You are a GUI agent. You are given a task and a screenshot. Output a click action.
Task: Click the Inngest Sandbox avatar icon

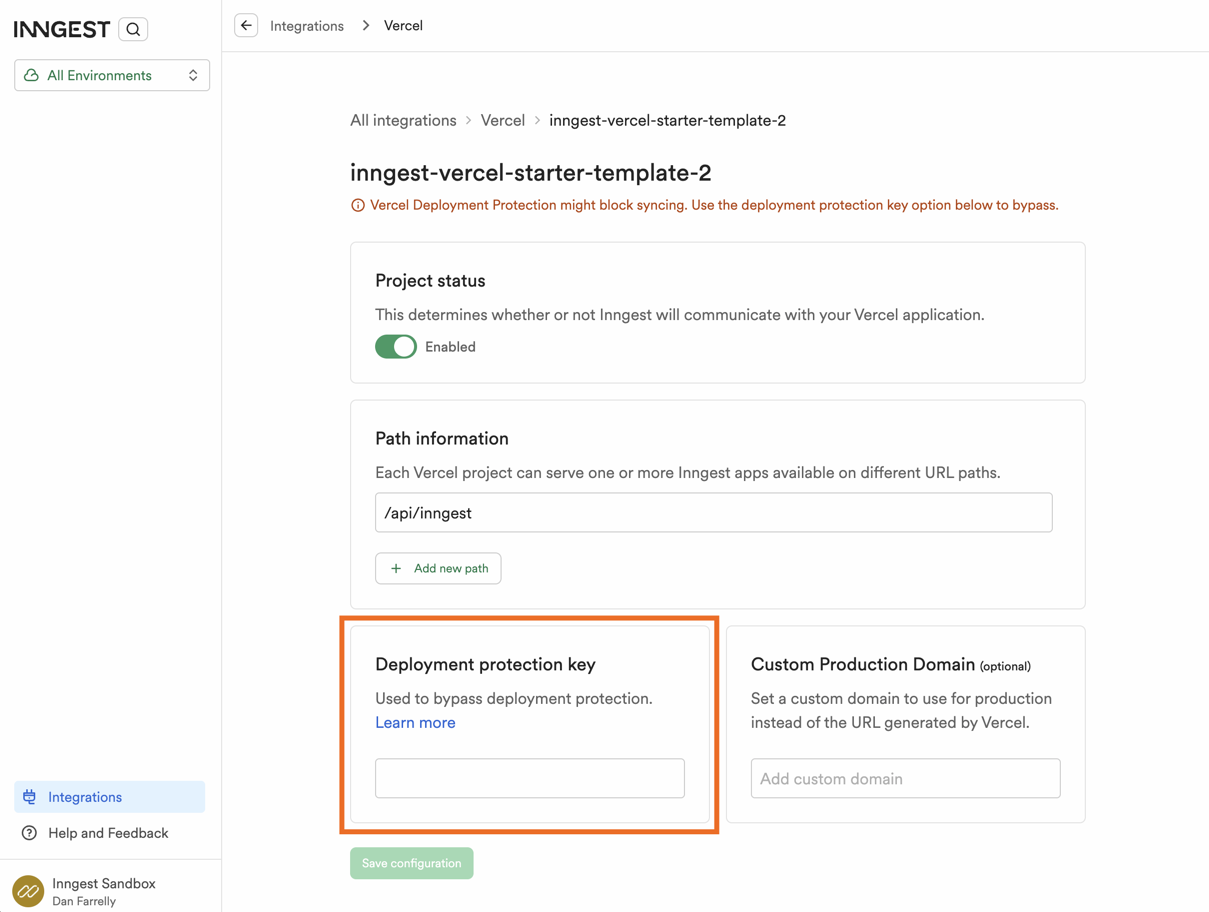coord(28,890)
